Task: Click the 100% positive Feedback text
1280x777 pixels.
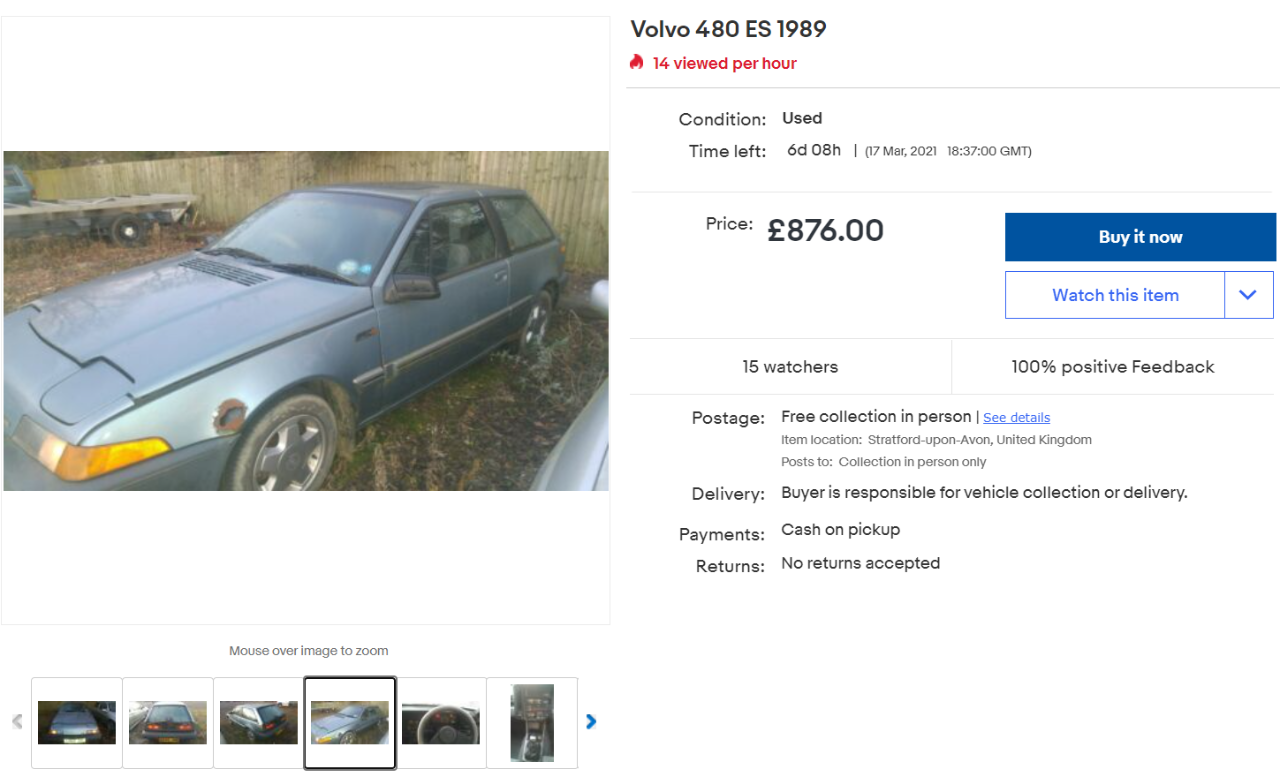Action: click(1113, 367)
